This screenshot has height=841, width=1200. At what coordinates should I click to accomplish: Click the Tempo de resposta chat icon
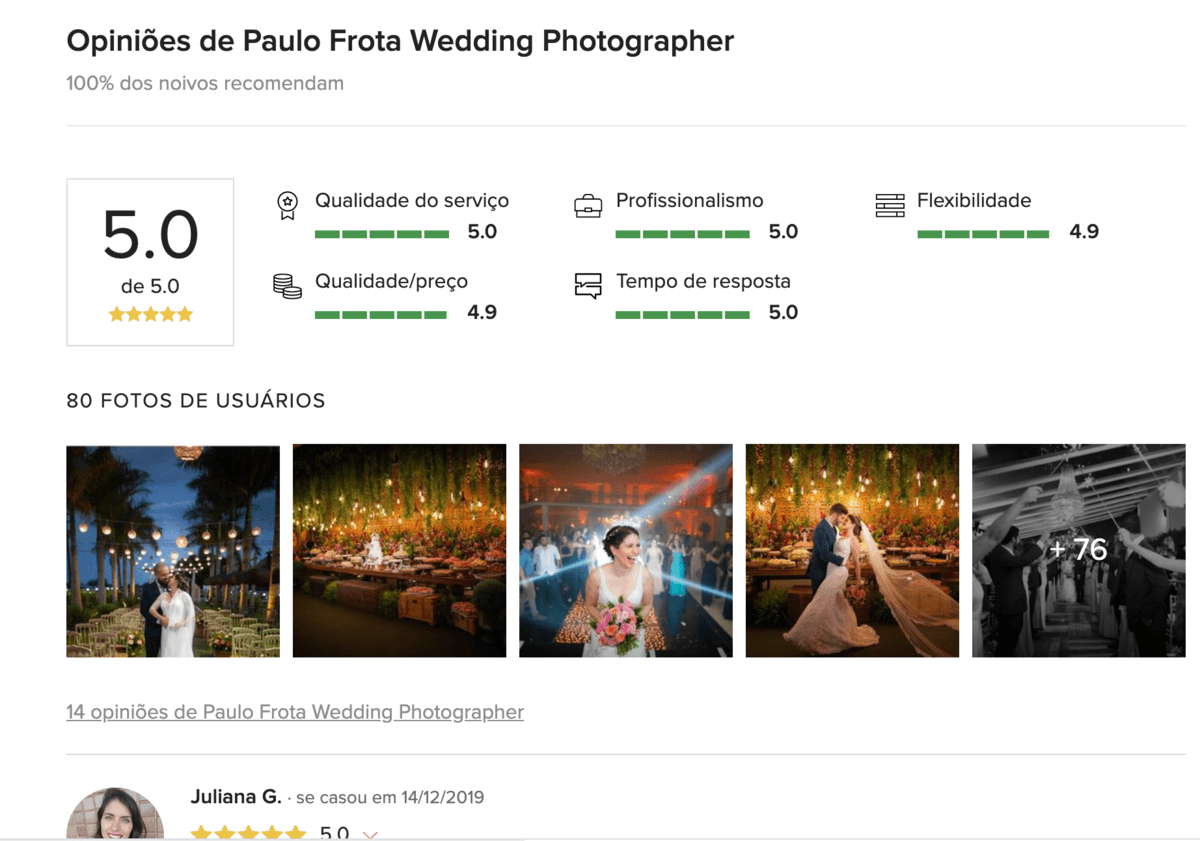coord(588,287)
